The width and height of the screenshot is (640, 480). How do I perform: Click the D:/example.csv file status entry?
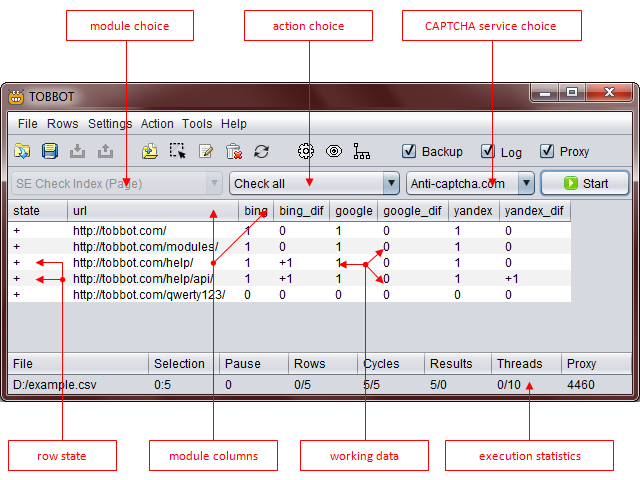55,384
